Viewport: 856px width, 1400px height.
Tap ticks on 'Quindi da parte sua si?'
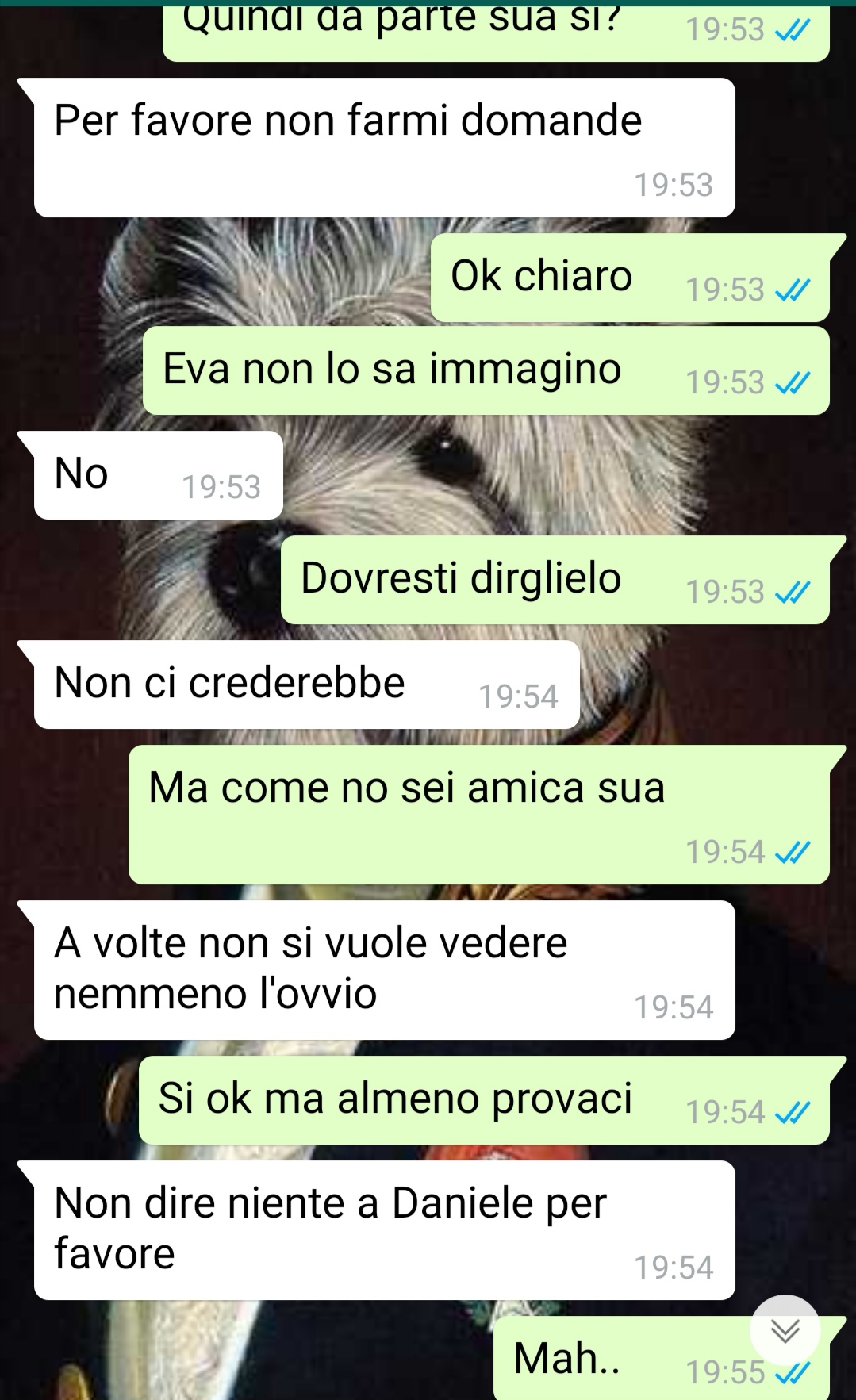click(x=793, y=30)
